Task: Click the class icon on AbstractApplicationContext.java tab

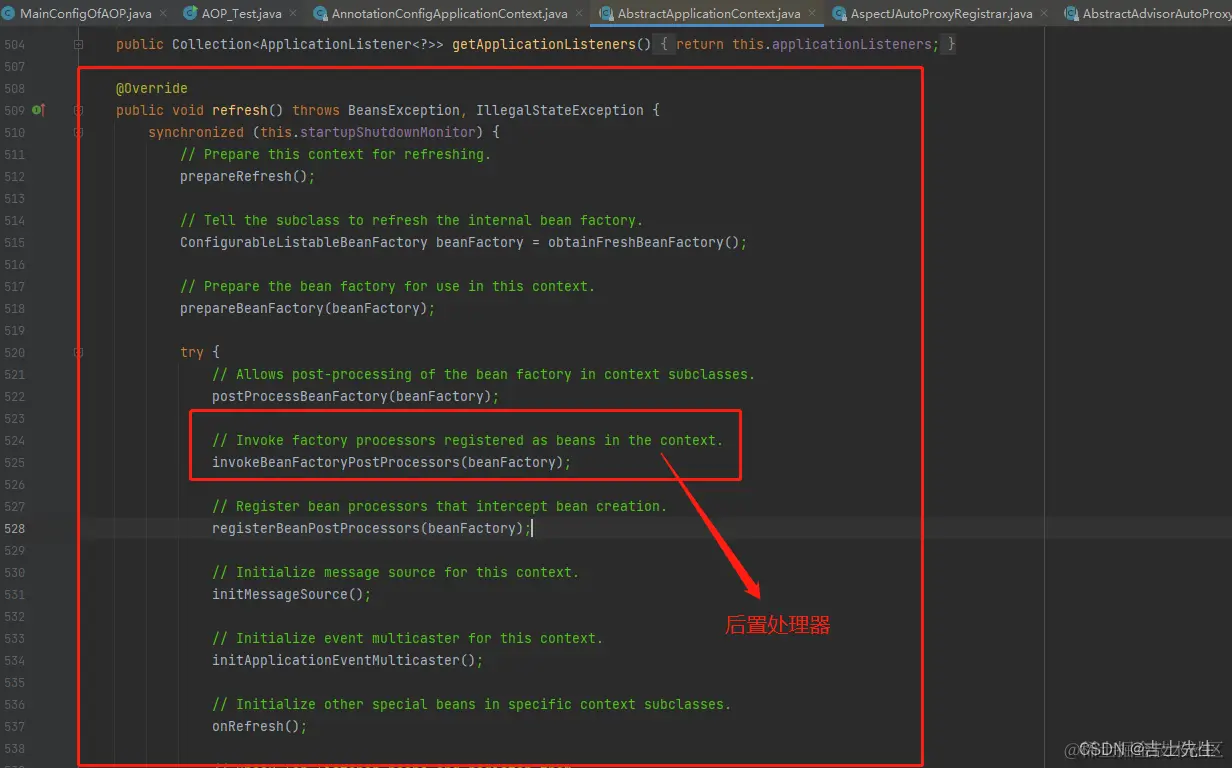Action: point(606,14)
